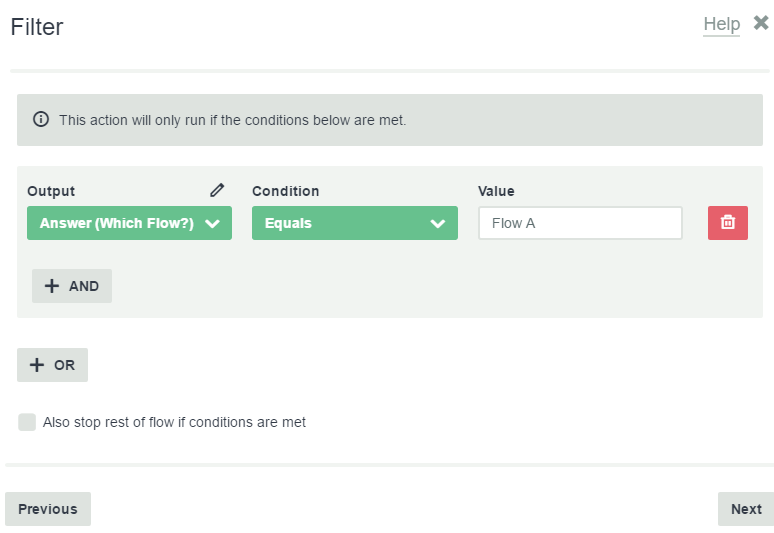Click the plus icon on the OR button
774x533 pixels.
(x=37, y=365)
